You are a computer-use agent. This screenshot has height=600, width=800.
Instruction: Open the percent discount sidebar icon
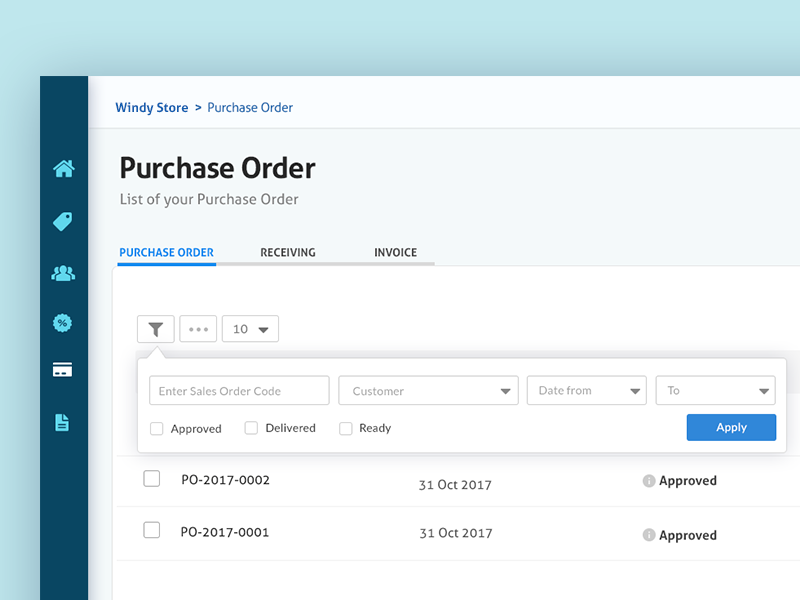pyautogui.click(x=62, y=323)
